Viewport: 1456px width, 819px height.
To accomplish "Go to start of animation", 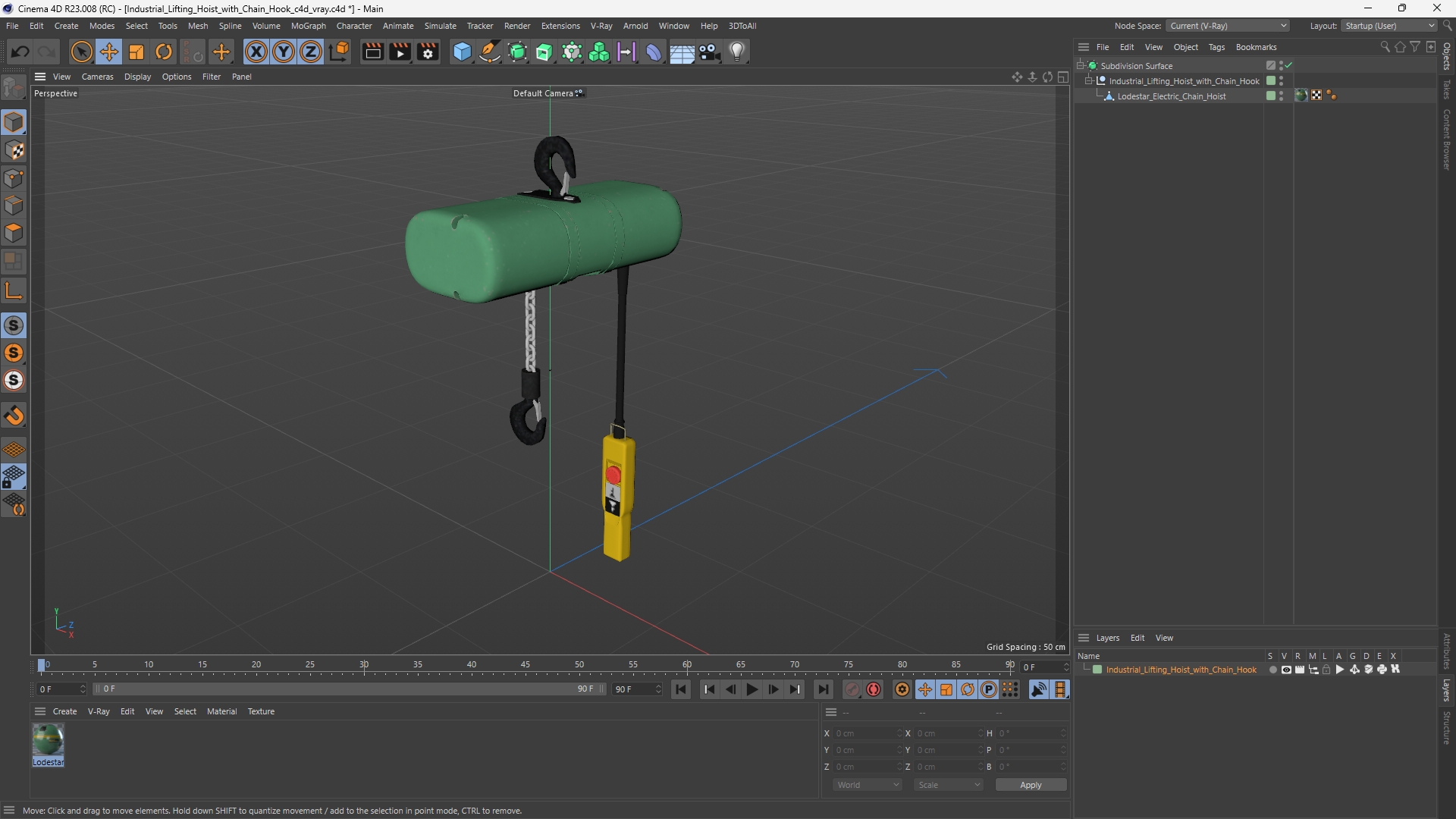I will [681, 689].
